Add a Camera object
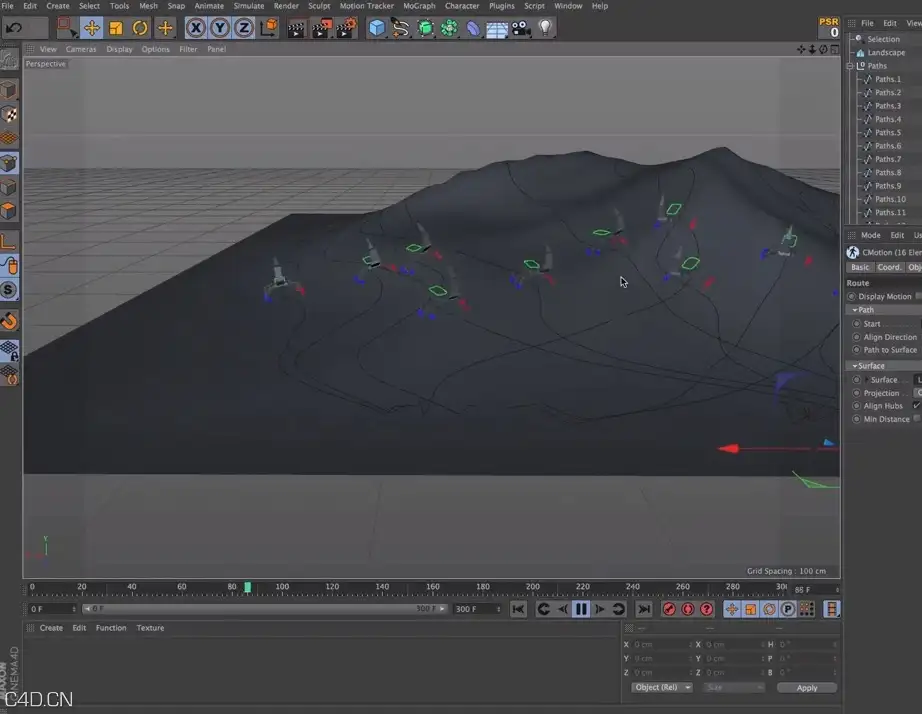 pyautogui.click(x=521, y=28)
